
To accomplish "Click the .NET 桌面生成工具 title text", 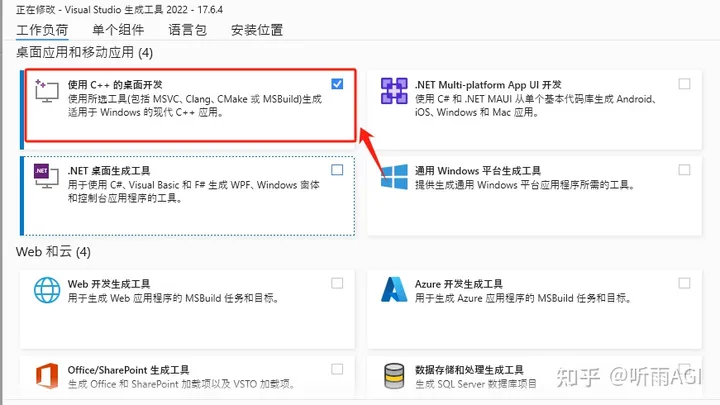I will (109, 171).
